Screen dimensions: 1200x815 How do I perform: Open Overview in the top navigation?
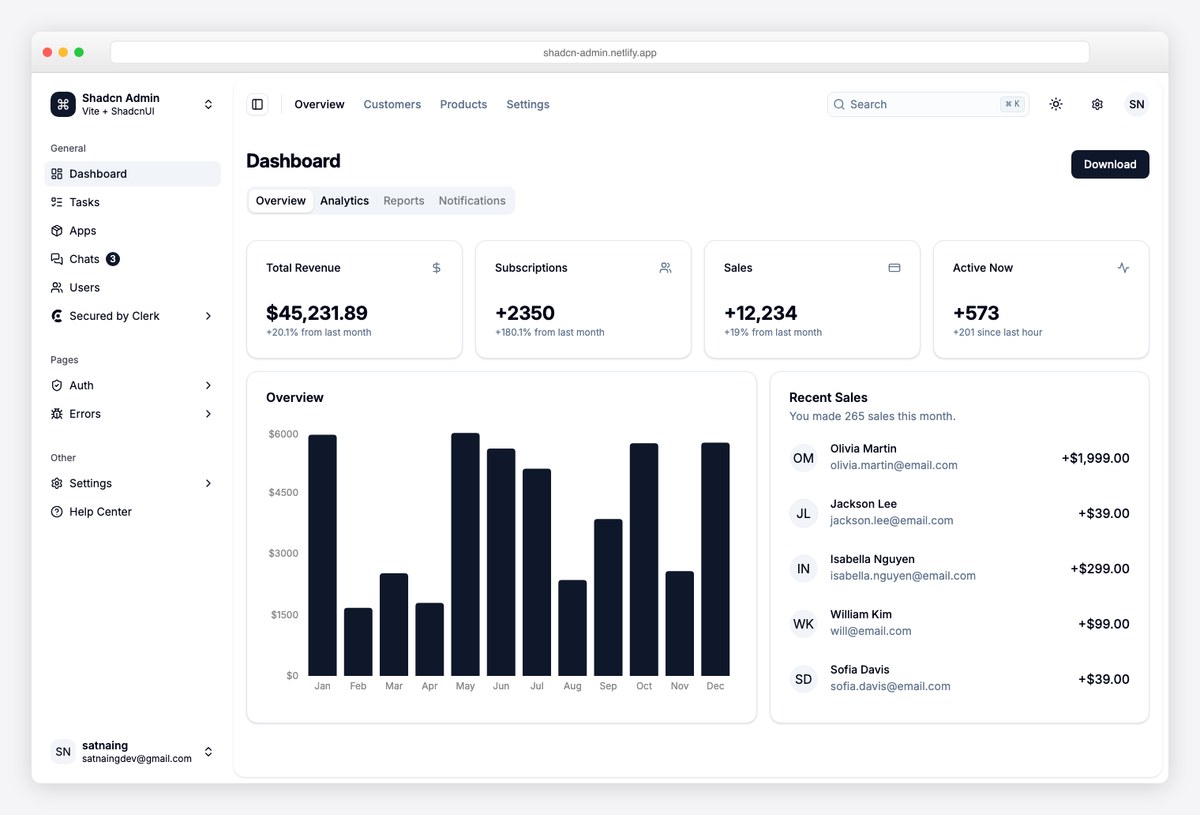pyautogui.click(x=319, y=104)
